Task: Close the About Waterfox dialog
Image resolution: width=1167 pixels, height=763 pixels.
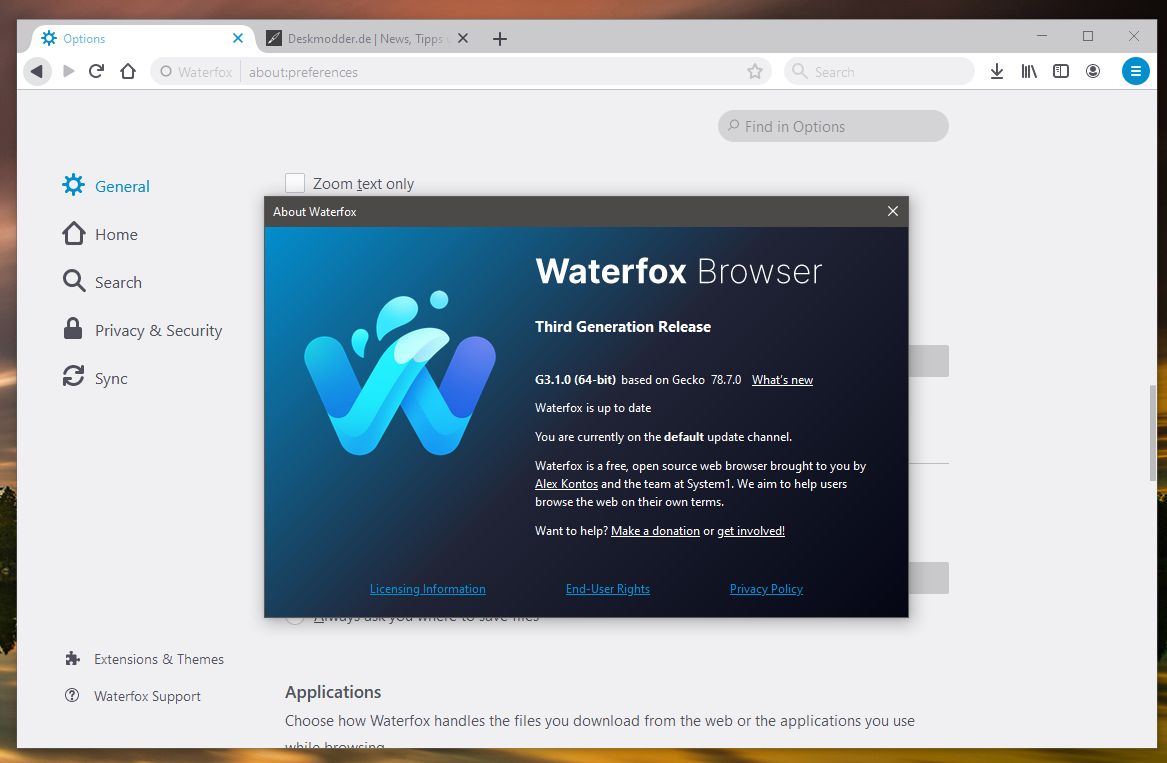Action: pyautogui.click(x=892, y=211)
